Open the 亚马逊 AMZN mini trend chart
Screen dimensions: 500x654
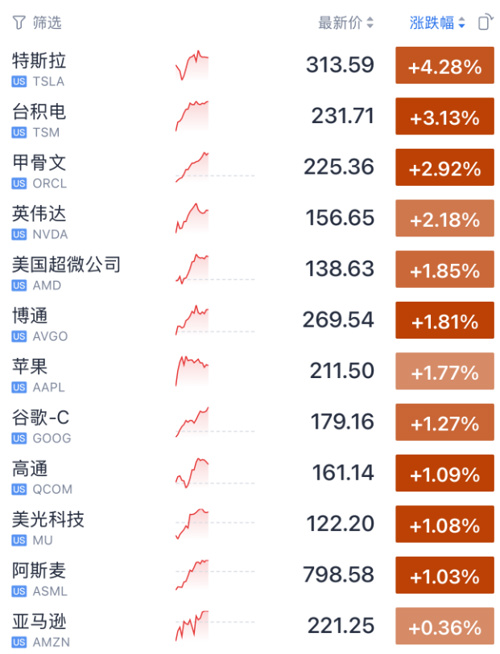[192, 626]
